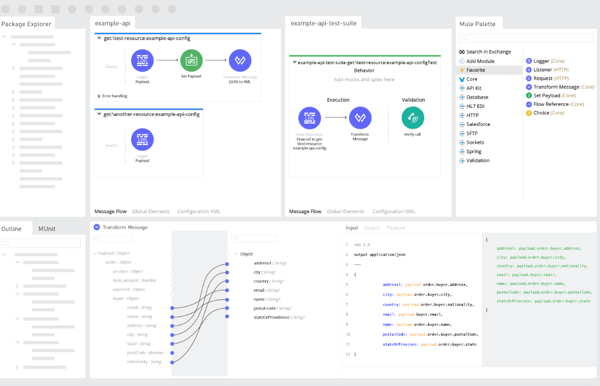Collapse Payload : Object tree node

tap(95, 253)
